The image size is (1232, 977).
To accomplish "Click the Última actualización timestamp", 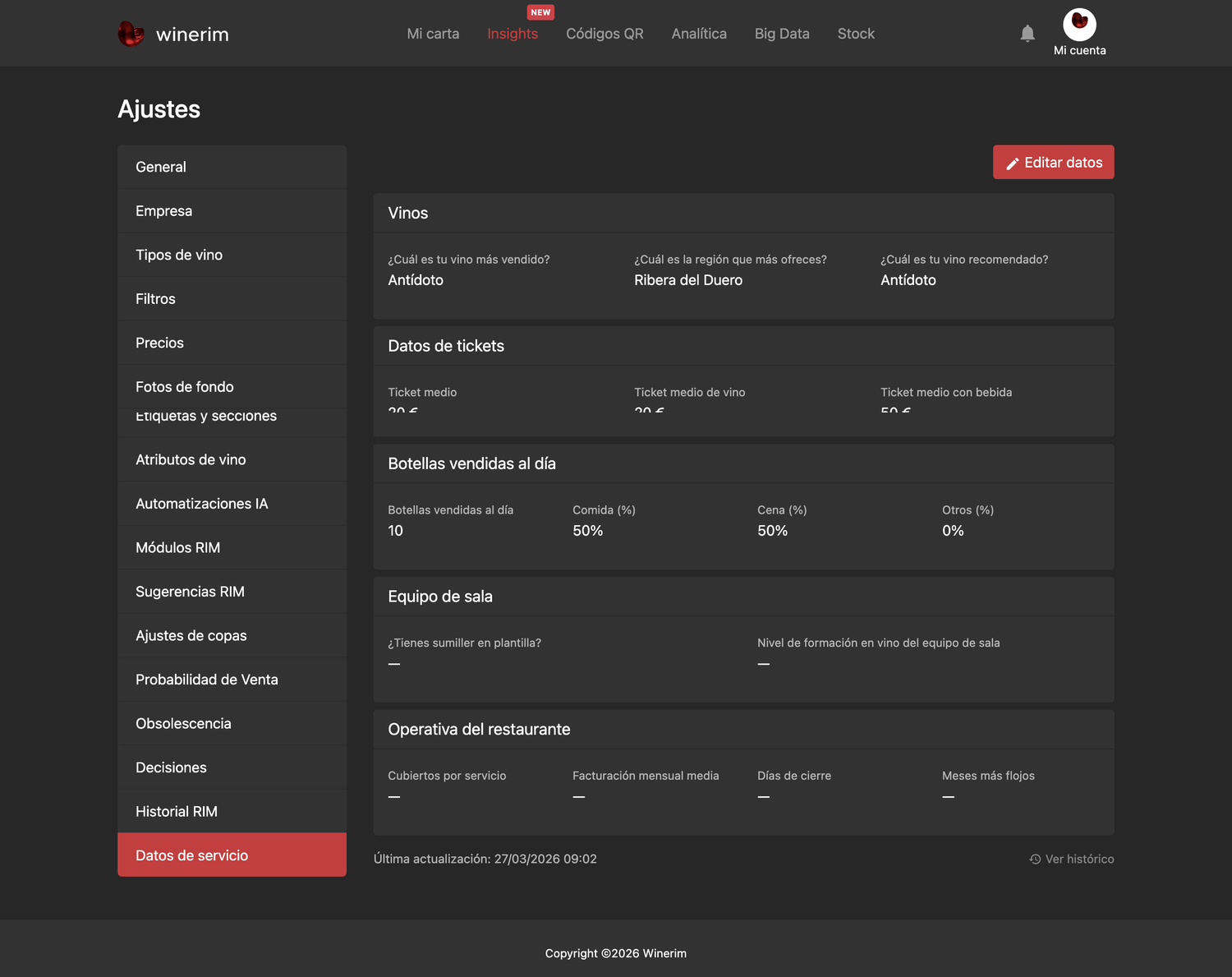I will tap(485, 859).
